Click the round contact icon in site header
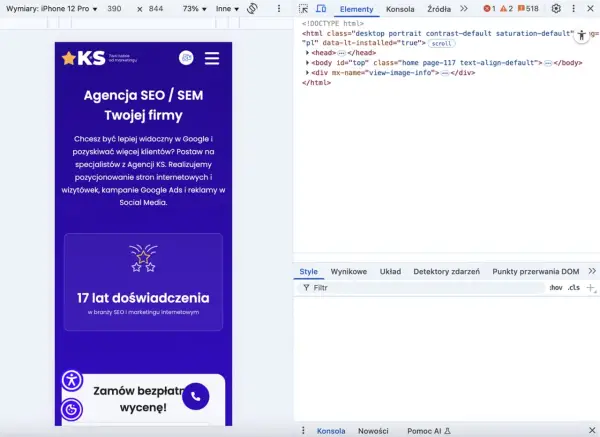This screenshot has width=600, height=437. tap(186, 58)
